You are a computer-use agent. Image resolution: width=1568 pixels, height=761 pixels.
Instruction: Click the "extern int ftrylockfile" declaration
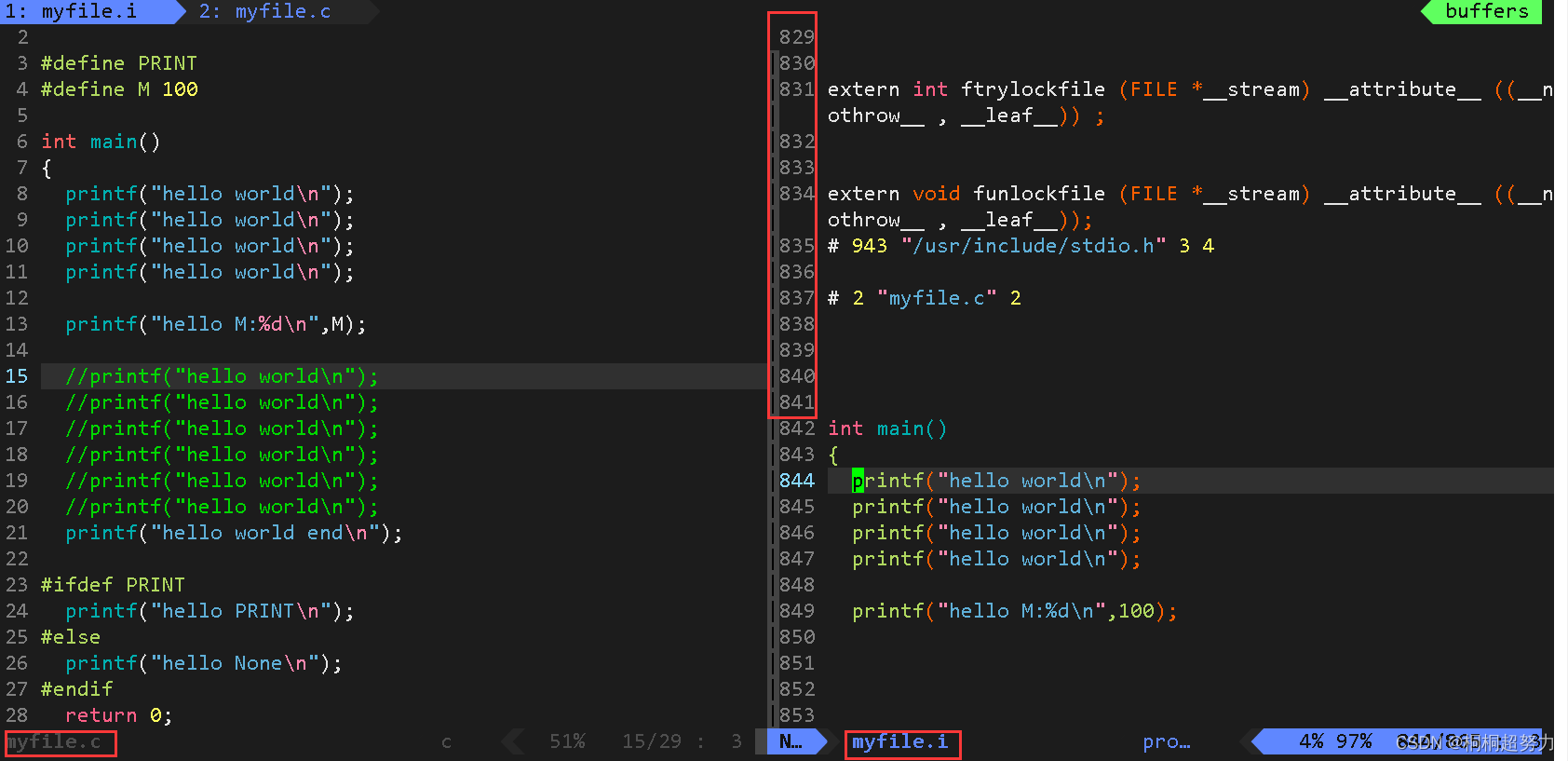coord(1190,102)
